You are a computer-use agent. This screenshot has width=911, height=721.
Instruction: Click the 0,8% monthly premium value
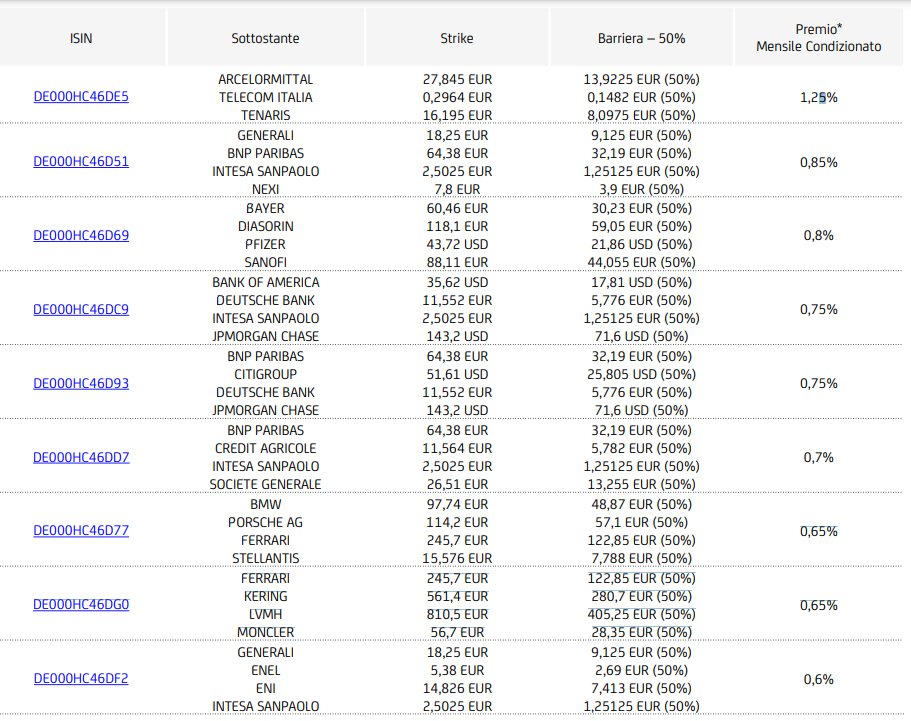819,235
